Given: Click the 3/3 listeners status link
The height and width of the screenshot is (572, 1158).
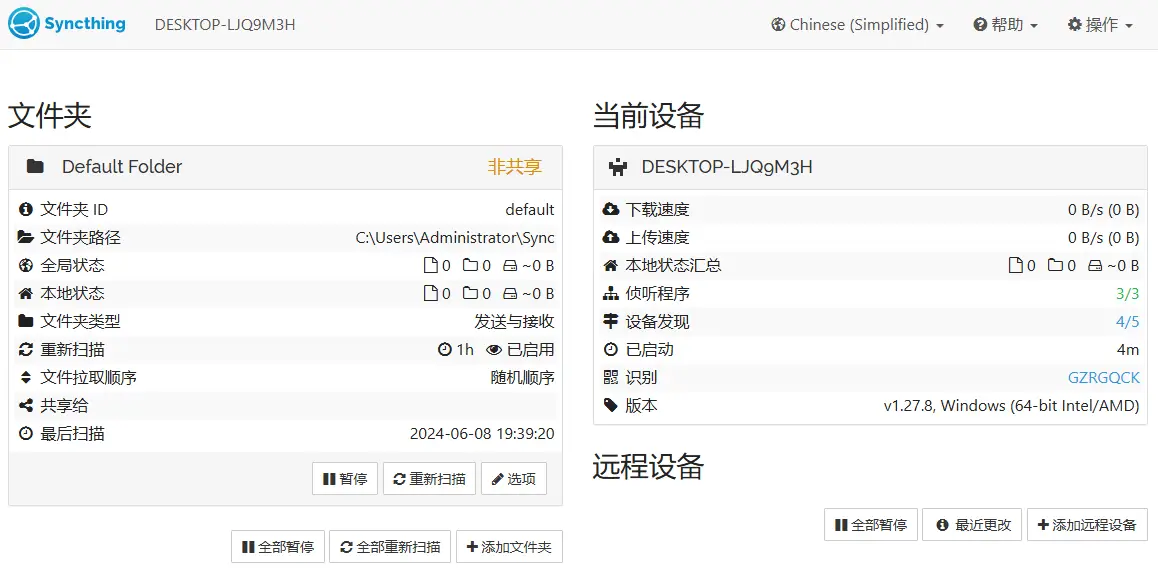Looking at the screenshot, I should [x=1127, y=294].
